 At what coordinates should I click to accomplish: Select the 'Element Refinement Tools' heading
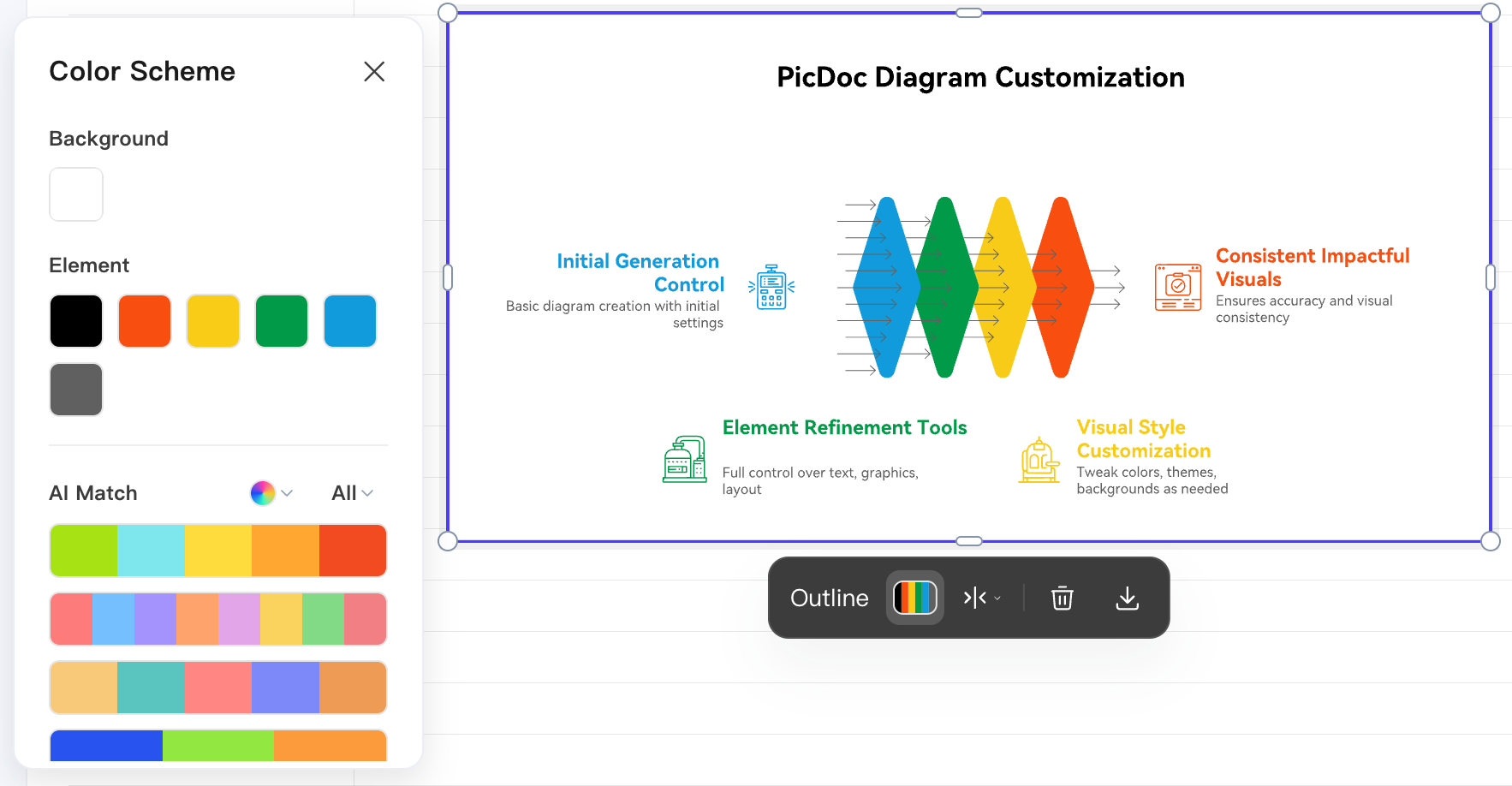coord(845,427)
